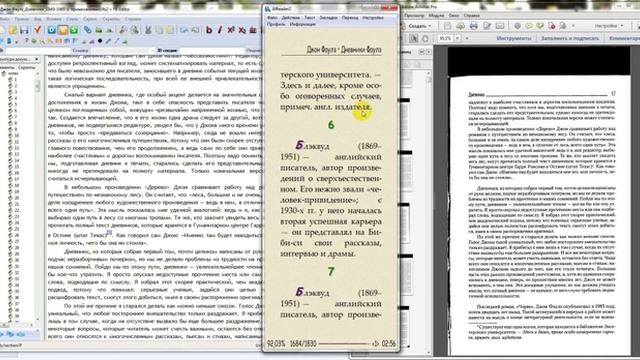Image resolution: width=640 pixels, height=360 pixels.
Task: Click the redo arrow icon in FB Editor
Action: (195, 30)
